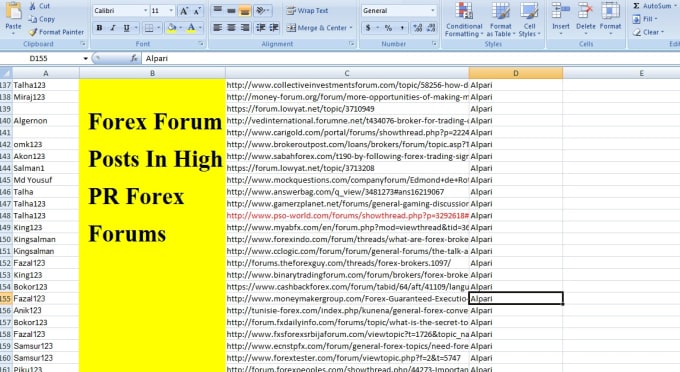Apply the yellow fill color bucket
Image resolution: width=680 pixels, height=372 pixels.
coord(172,28)
